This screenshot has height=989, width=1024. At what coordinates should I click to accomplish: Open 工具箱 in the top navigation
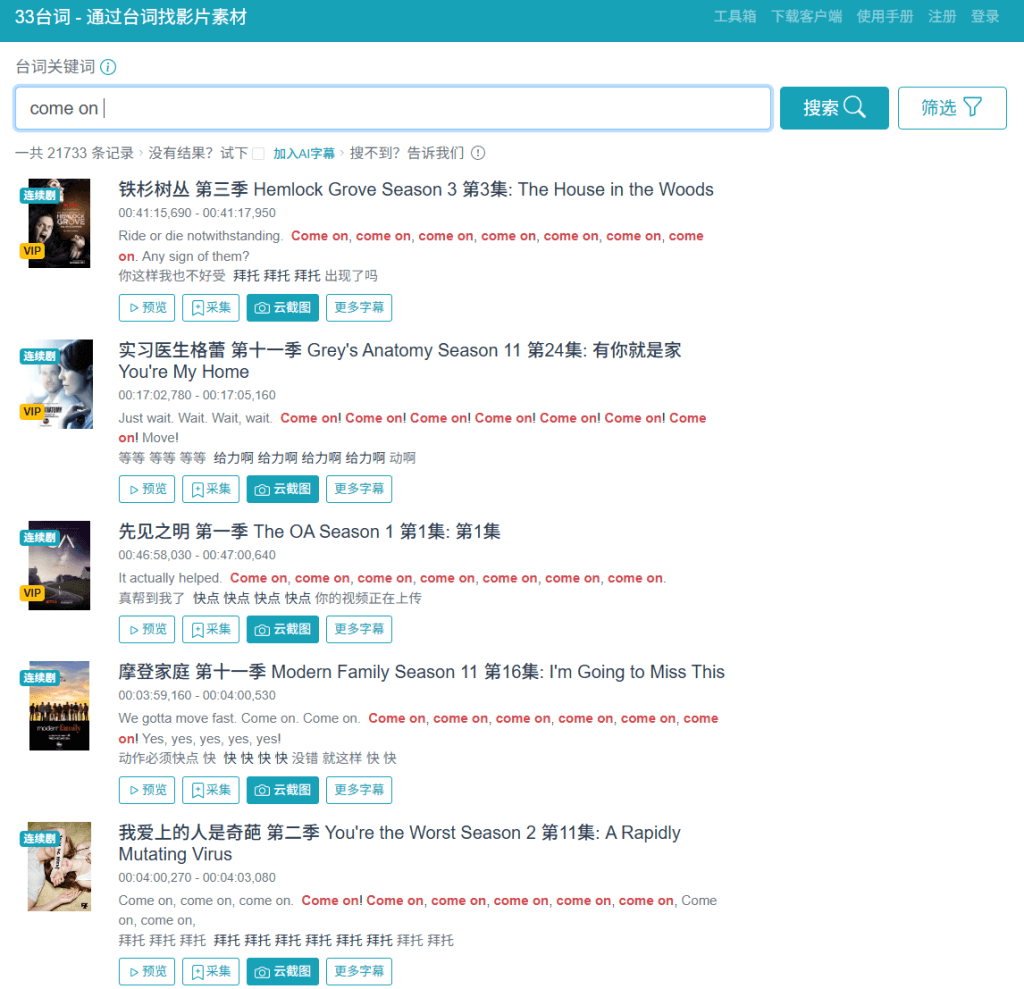point(734,16)
